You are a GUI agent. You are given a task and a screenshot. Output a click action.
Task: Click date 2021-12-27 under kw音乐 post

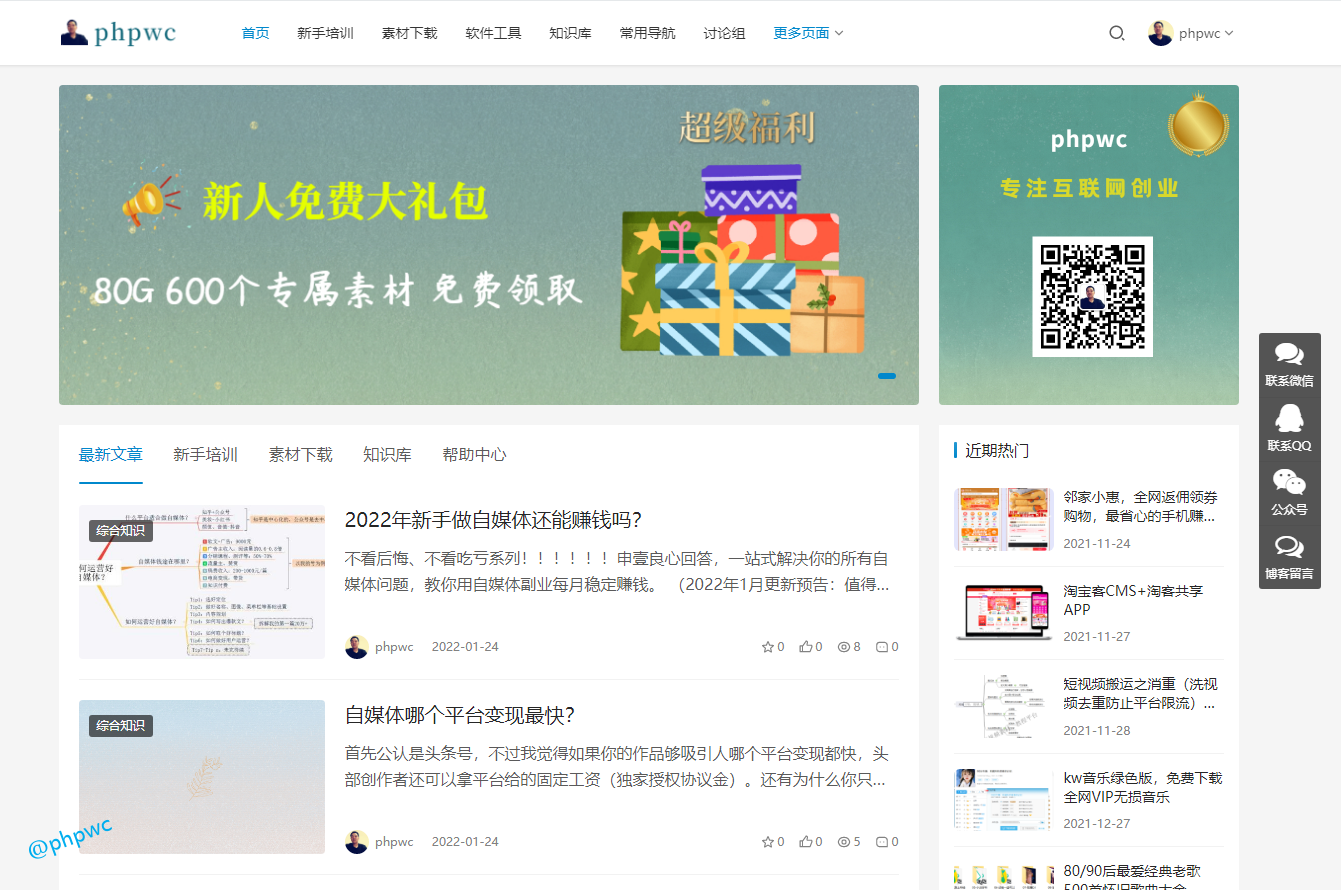(x=1097, y=824)
